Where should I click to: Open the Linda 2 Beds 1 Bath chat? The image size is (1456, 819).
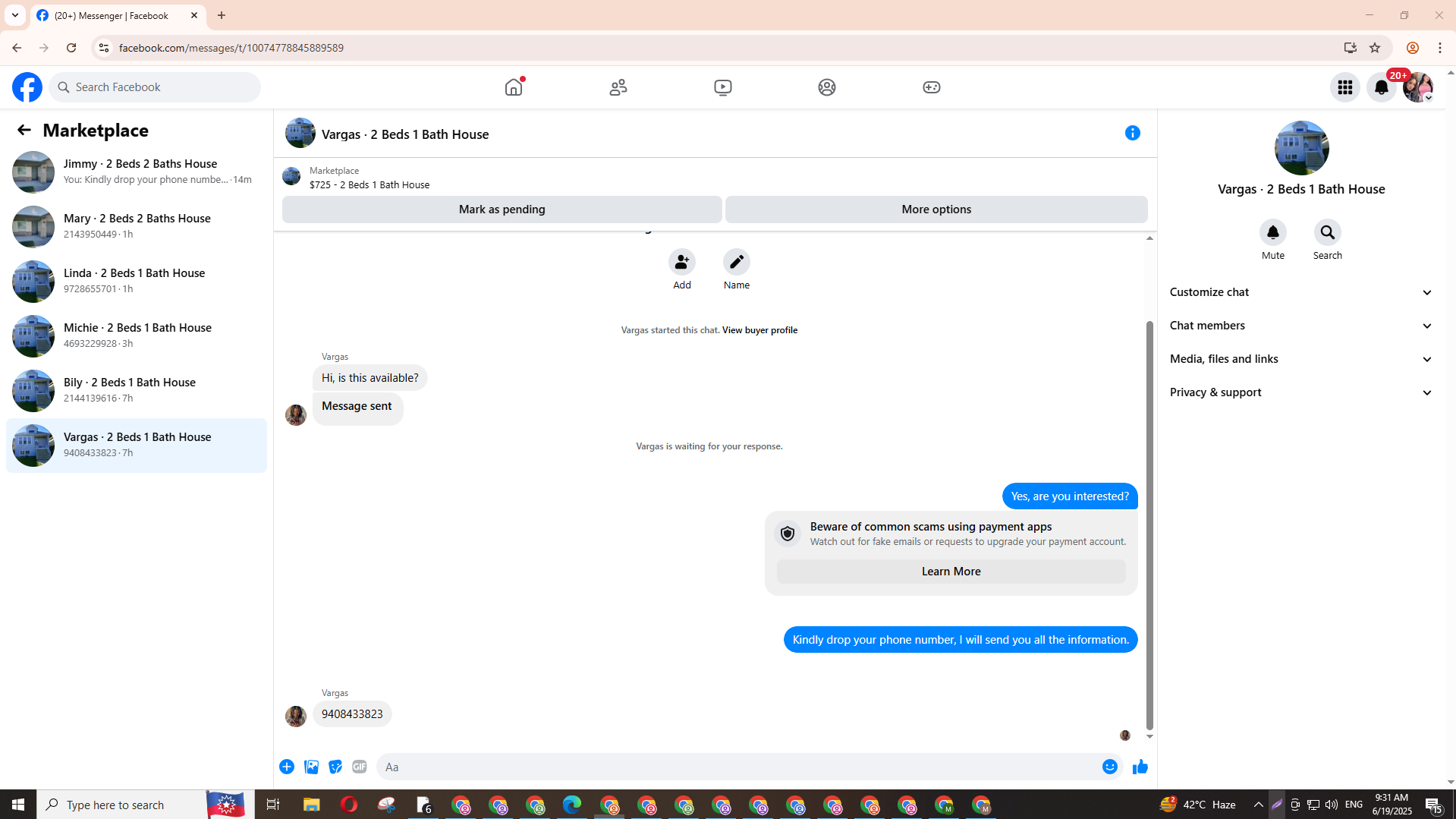(x=137, y=282)
